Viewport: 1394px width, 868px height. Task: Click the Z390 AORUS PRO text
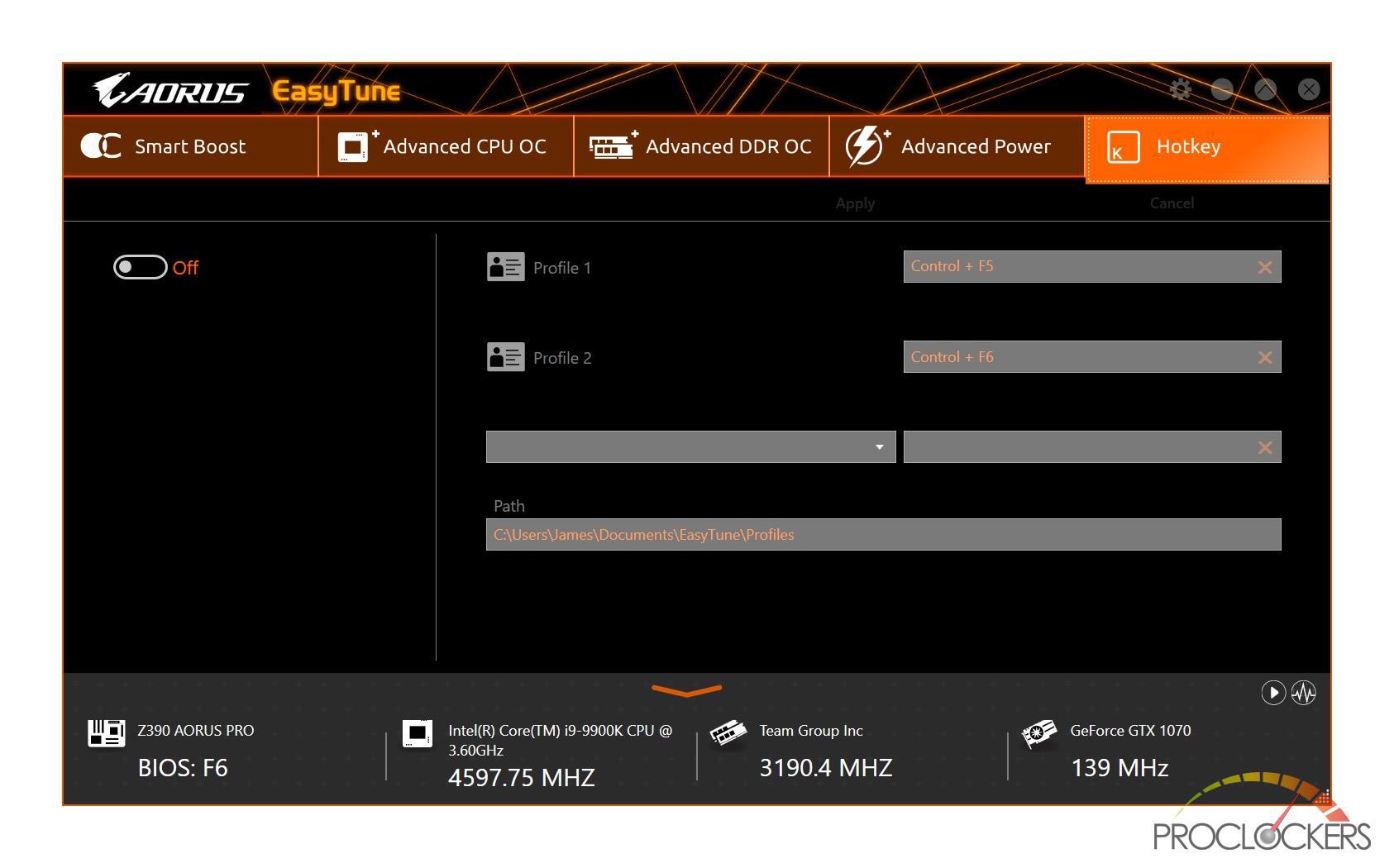point(196,731)
